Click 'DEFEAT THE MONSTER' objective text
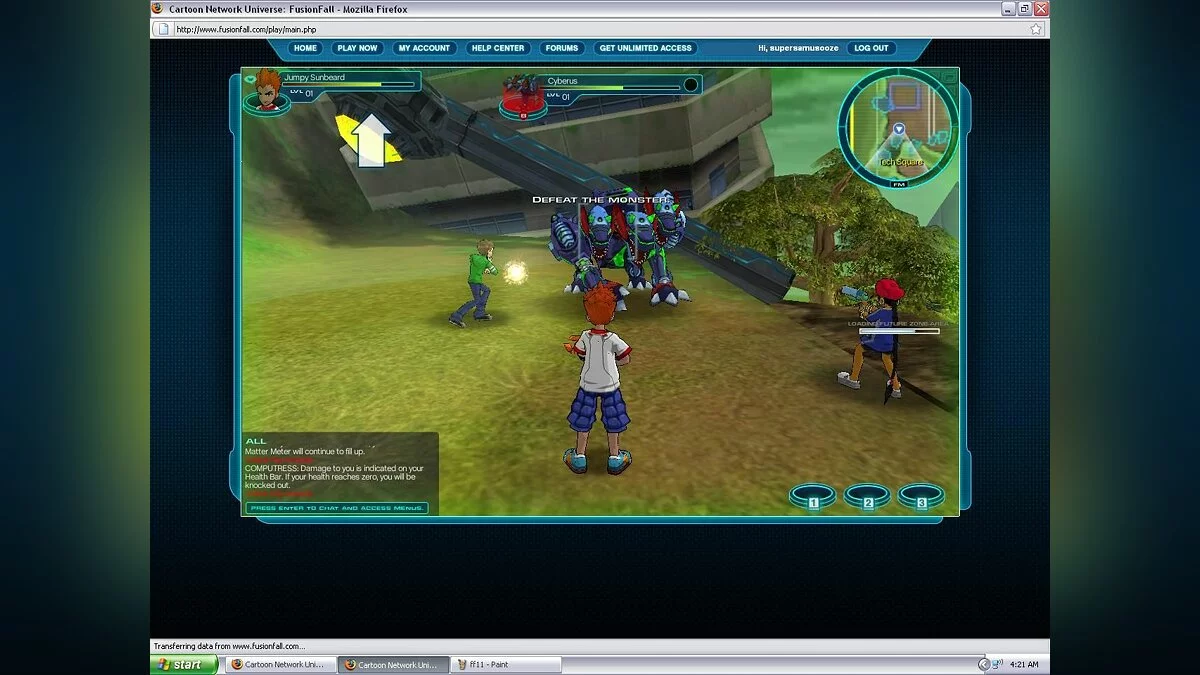1200x675 pixels. 600,200
